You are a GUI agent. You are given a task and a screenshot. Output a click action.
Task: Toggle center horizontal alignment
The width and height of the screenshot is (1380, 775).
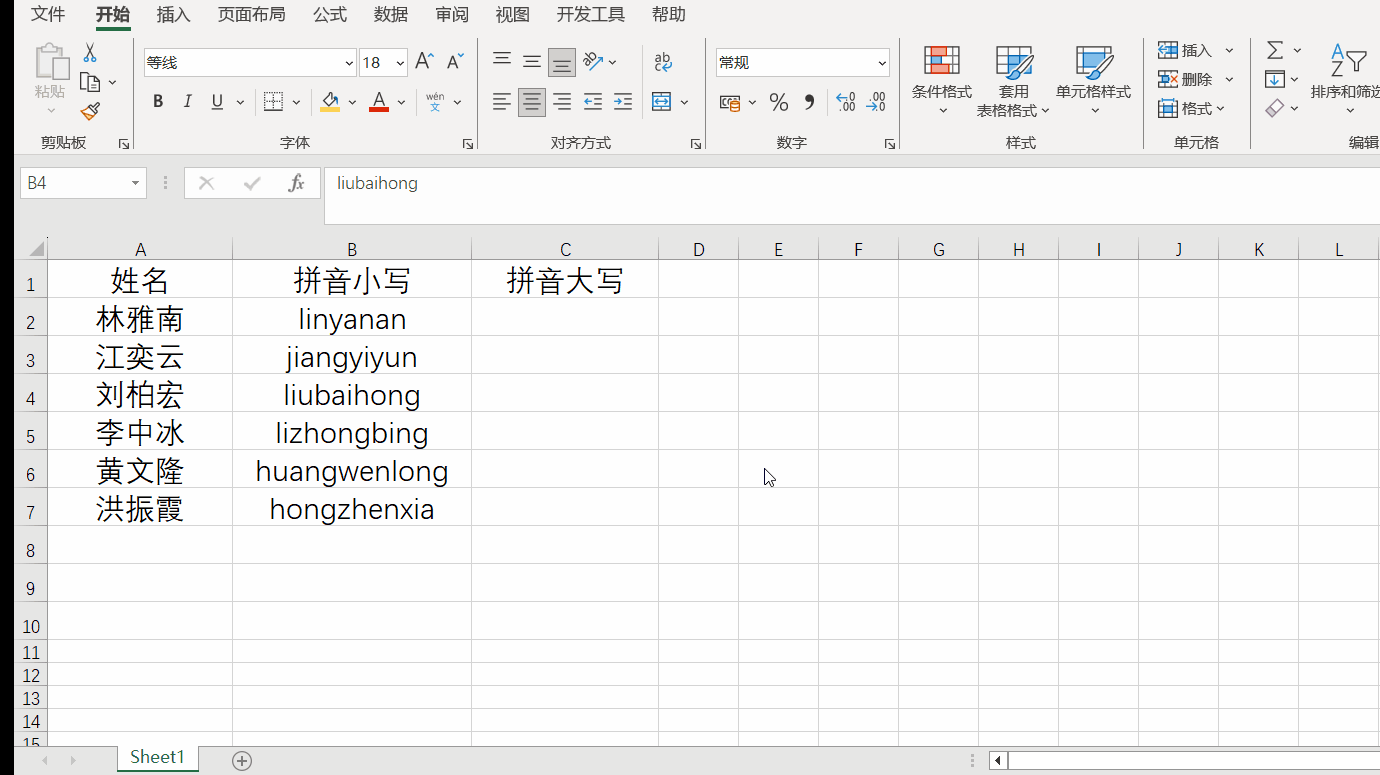532,101
